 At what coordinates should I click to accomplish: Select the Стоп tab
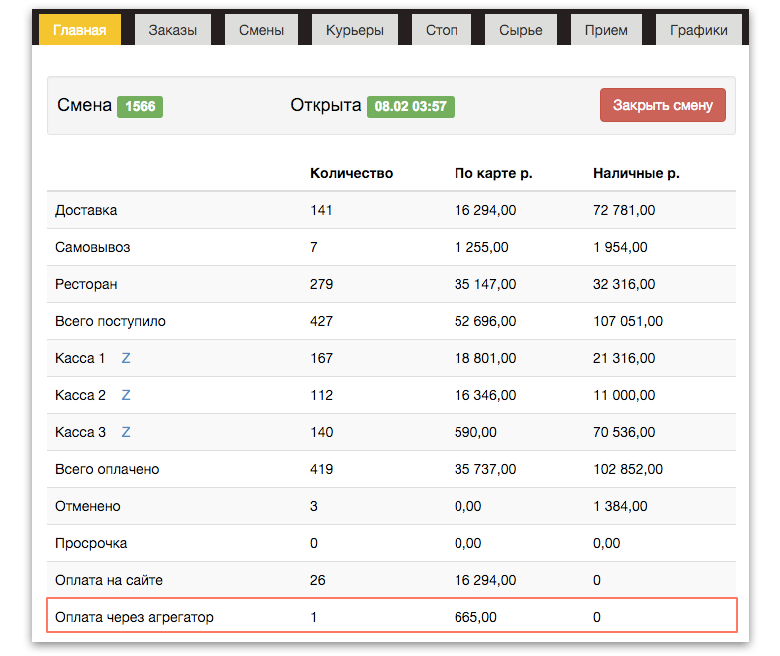pyautogui.click(x=441, y=30)
